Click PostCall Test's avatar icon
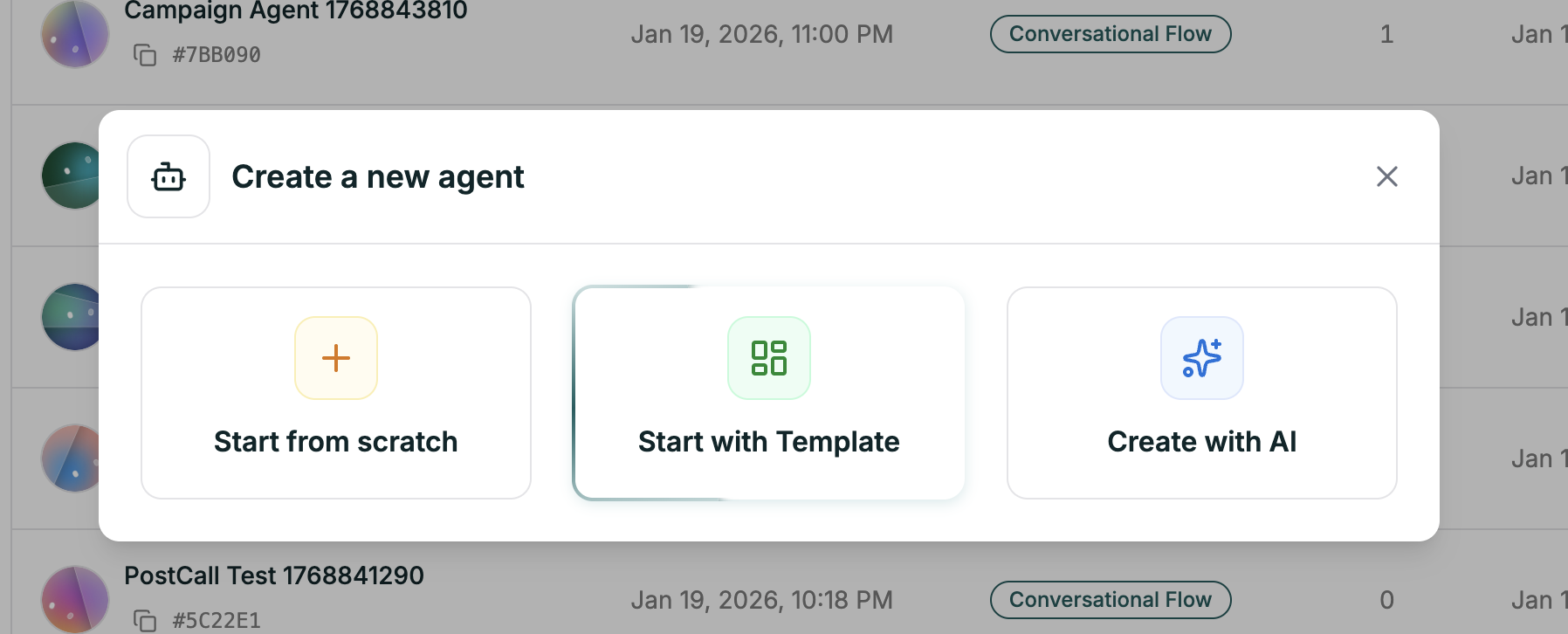Screen dimensions: 1568x634 74,599
